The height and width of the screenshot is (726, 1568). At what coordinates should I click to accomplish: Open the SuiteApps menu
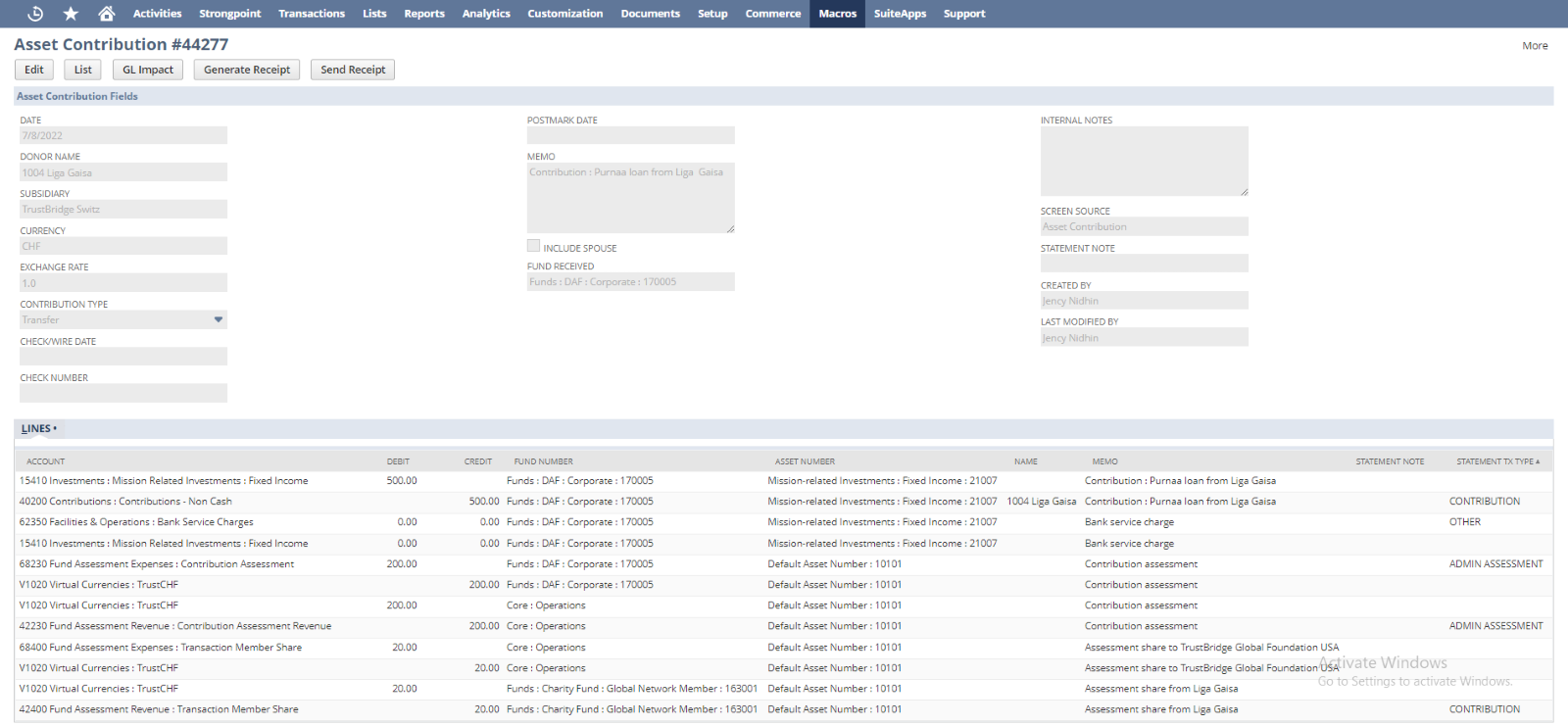[900, 14]
